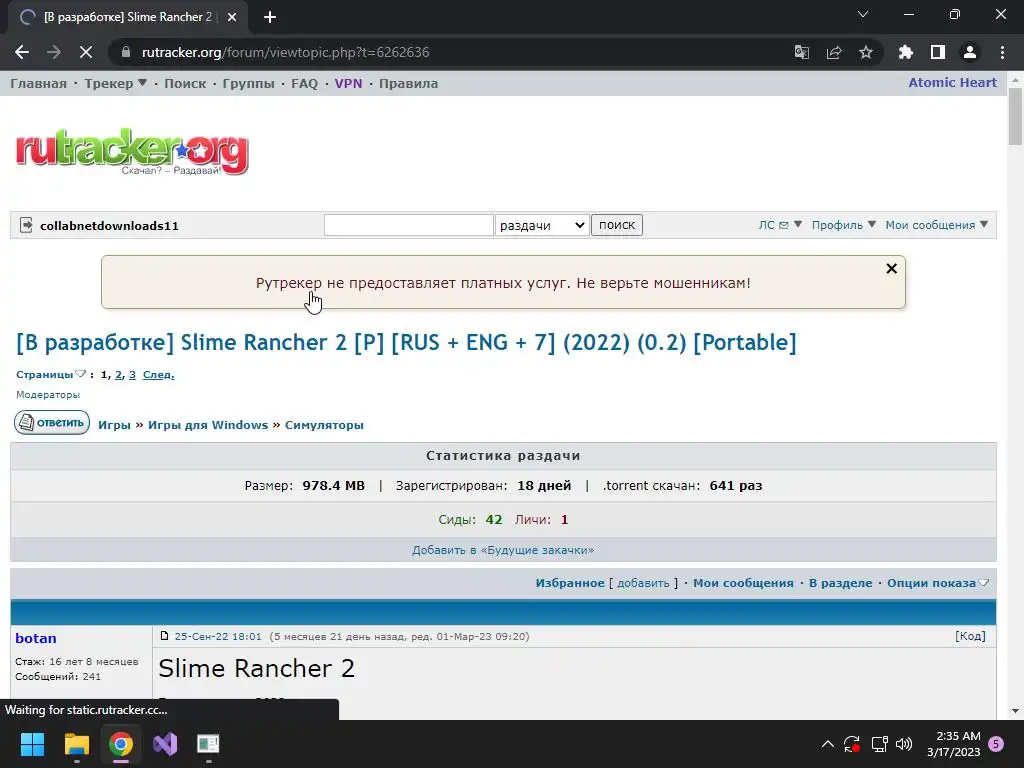View site info lock icon
Image resolution: width=1024 pixels, height=768 pixels.
click(x=126, y=52)
